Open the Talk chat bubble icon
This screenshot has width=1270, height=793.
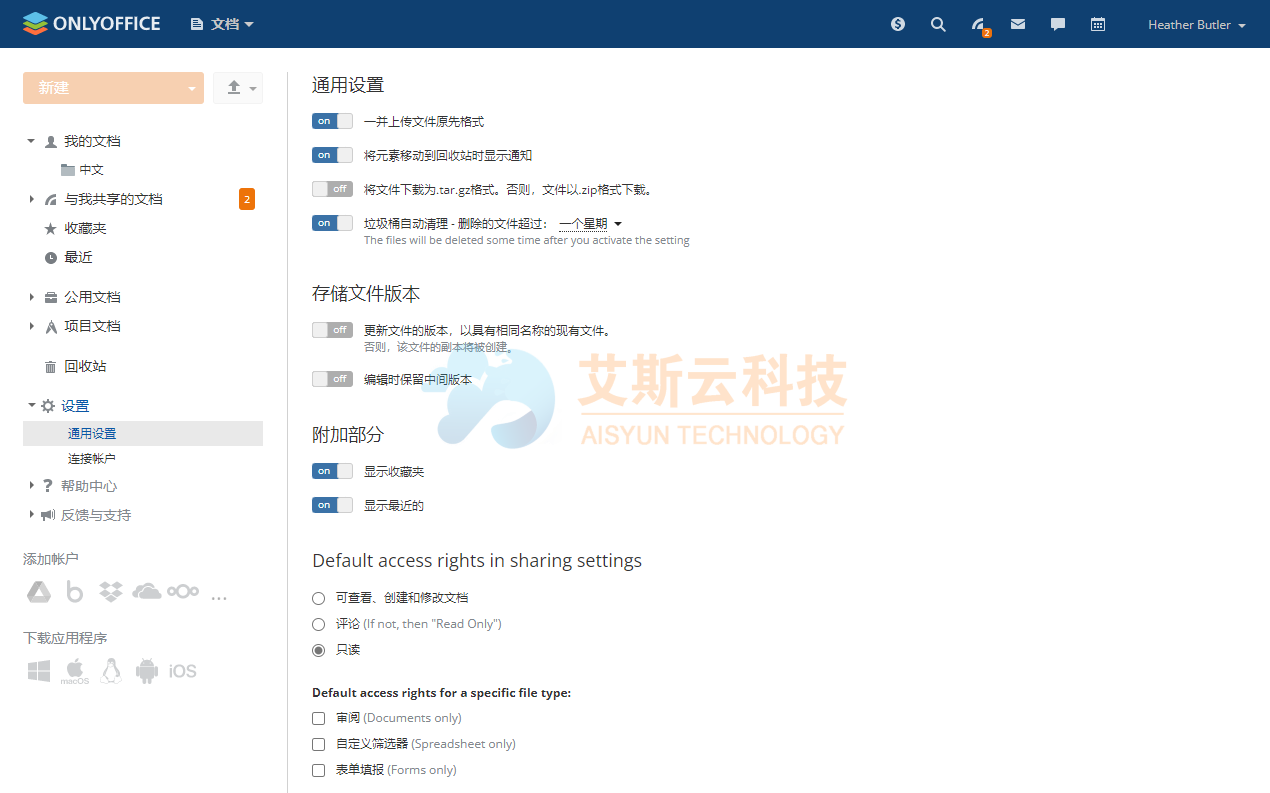pos(1058,24)
